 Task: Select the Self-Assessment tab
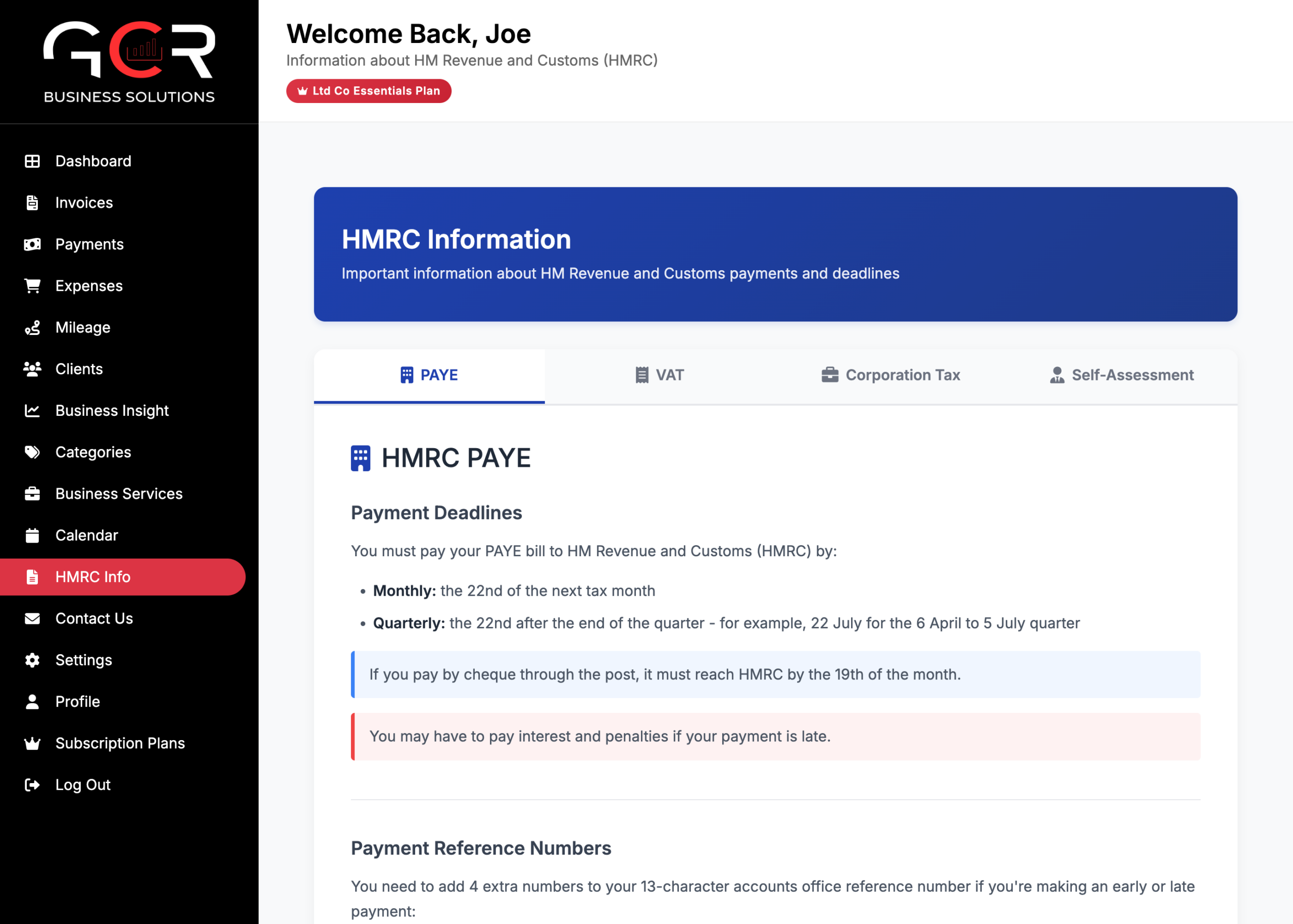coord(1121,375)
